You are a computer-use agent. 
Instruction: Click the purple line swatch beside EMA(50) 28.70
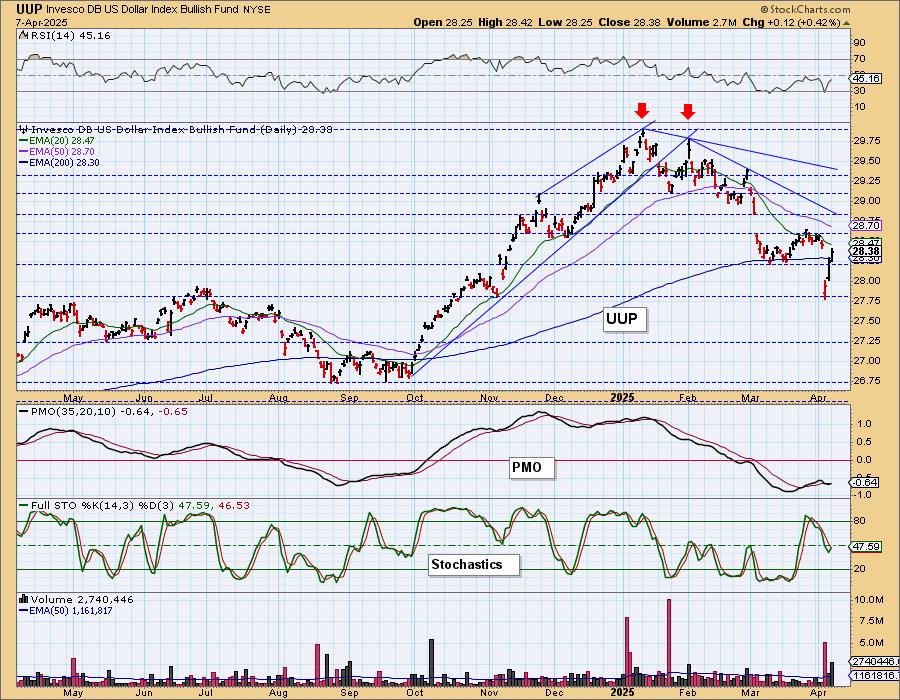[23, 151]
